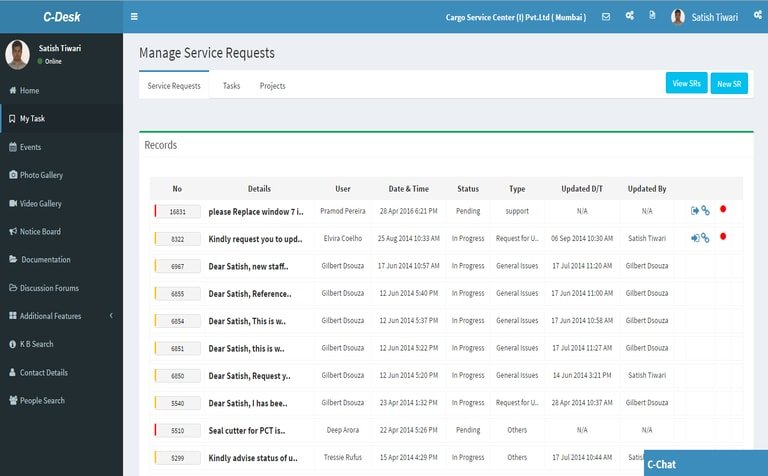The height and width of the screenshot is (476, 768).
Task: Open the settings gears at the far right of the header
Action: pyautogui.click(x=758, y=16)
